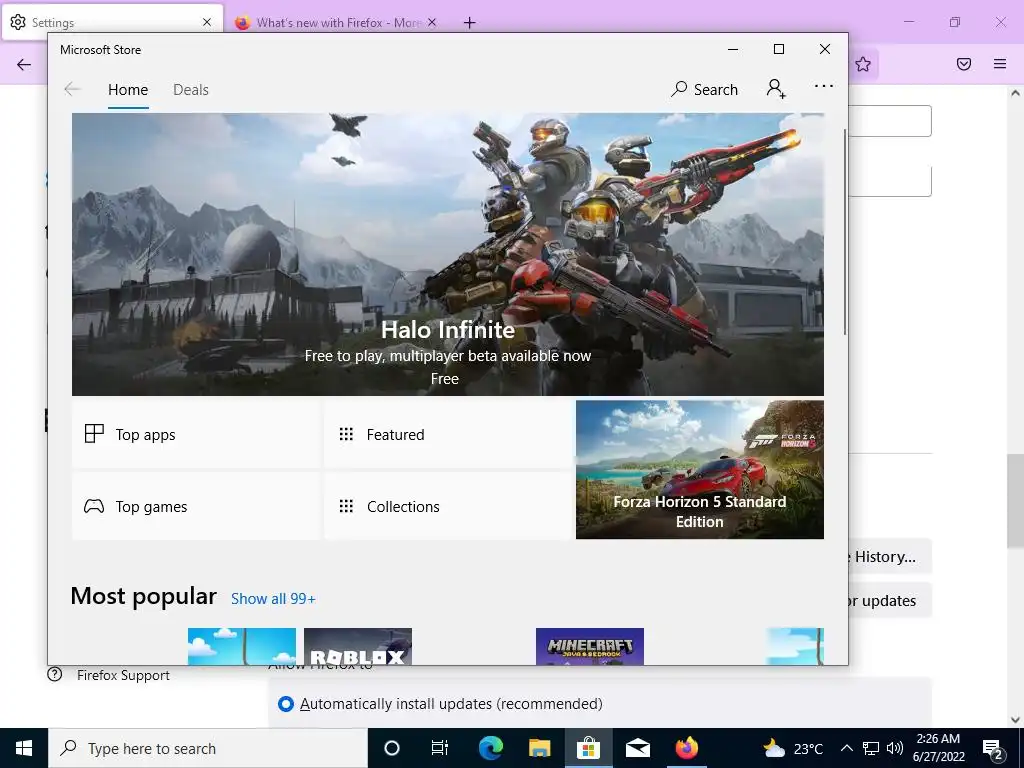This screenshot has height=768, width=1024.
Task: Select Automatically install updates radio button
Action: coord(285,704)
